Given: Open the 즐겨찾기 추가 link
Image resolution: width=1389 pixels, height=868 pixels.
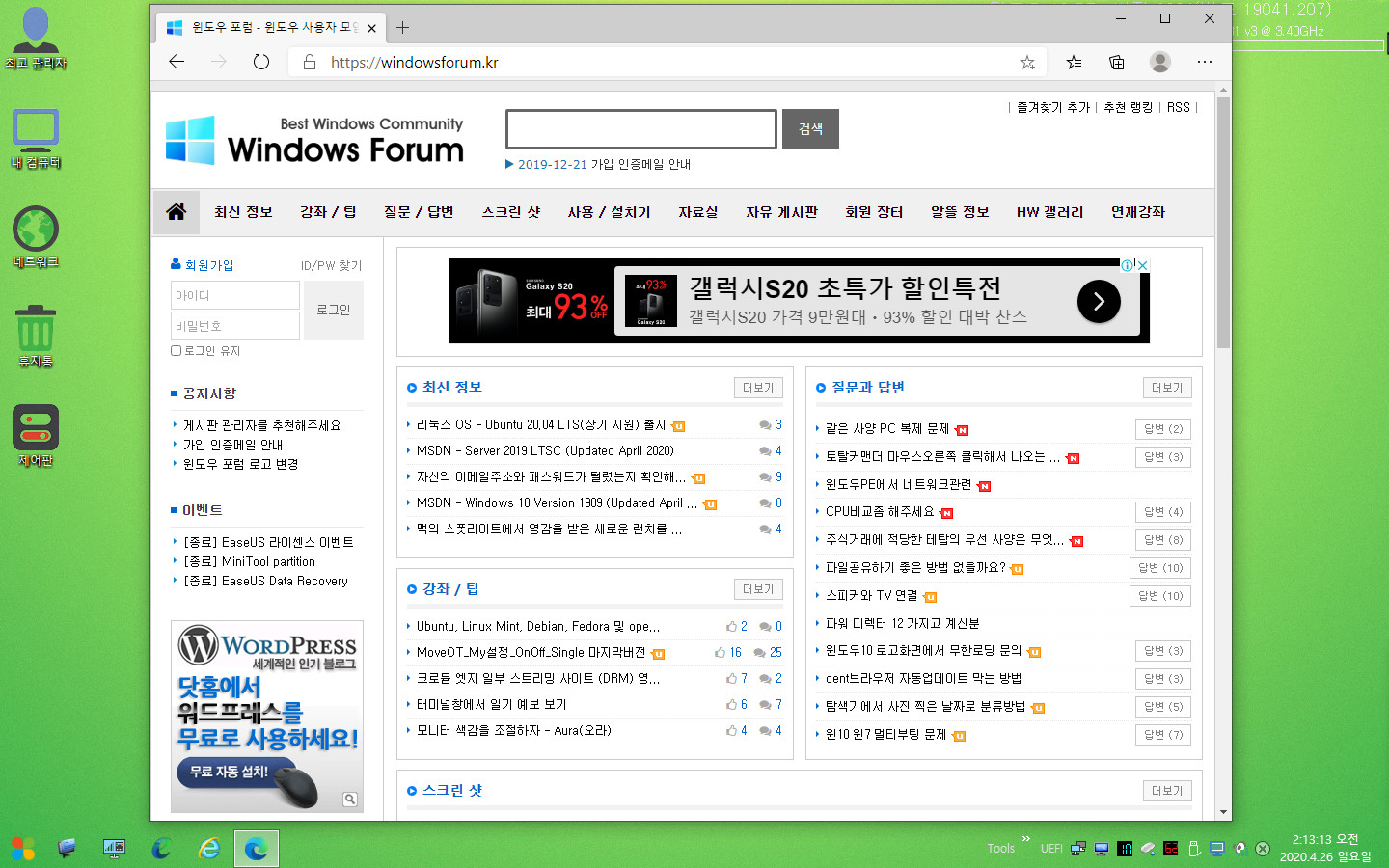Looking at the screenshot, I should tap(1053, 107).
